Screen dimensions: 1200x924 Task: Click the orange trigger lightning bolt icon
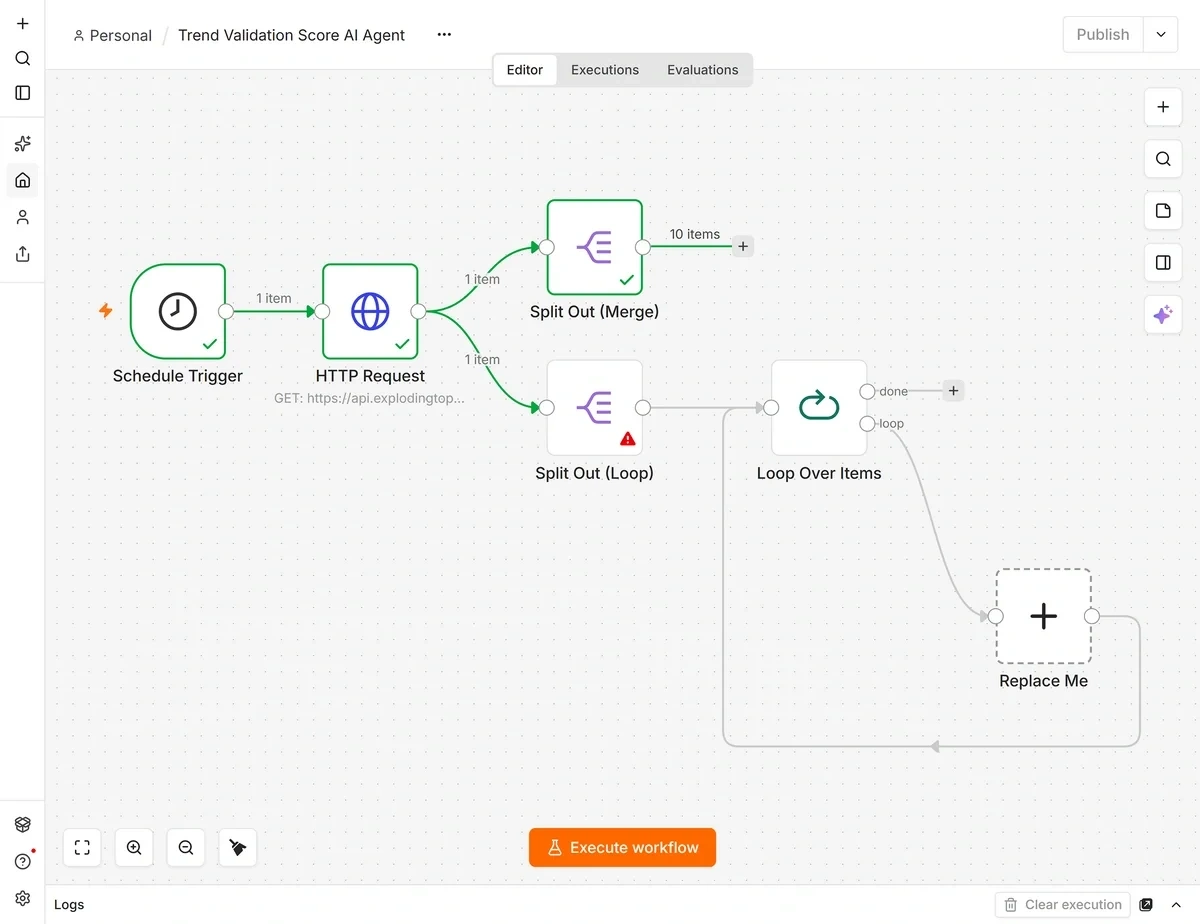[105, 311]
